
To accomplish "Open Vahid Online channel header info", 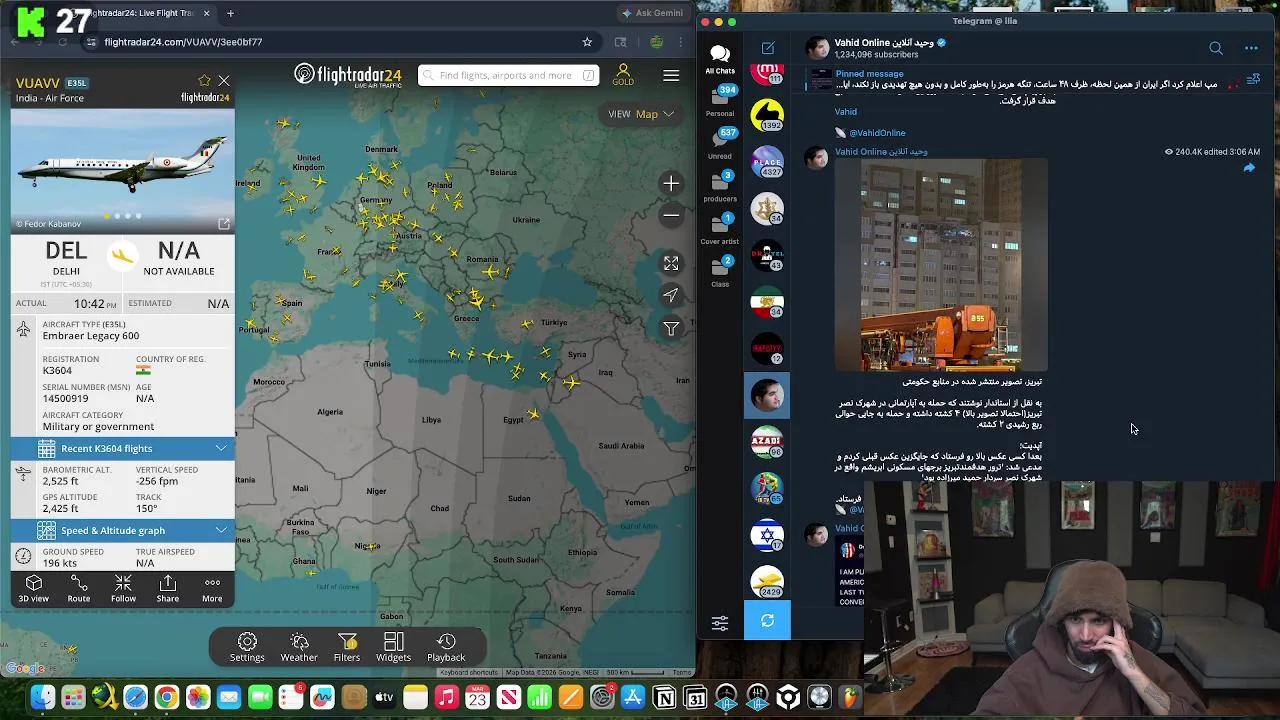I will 890,48.
